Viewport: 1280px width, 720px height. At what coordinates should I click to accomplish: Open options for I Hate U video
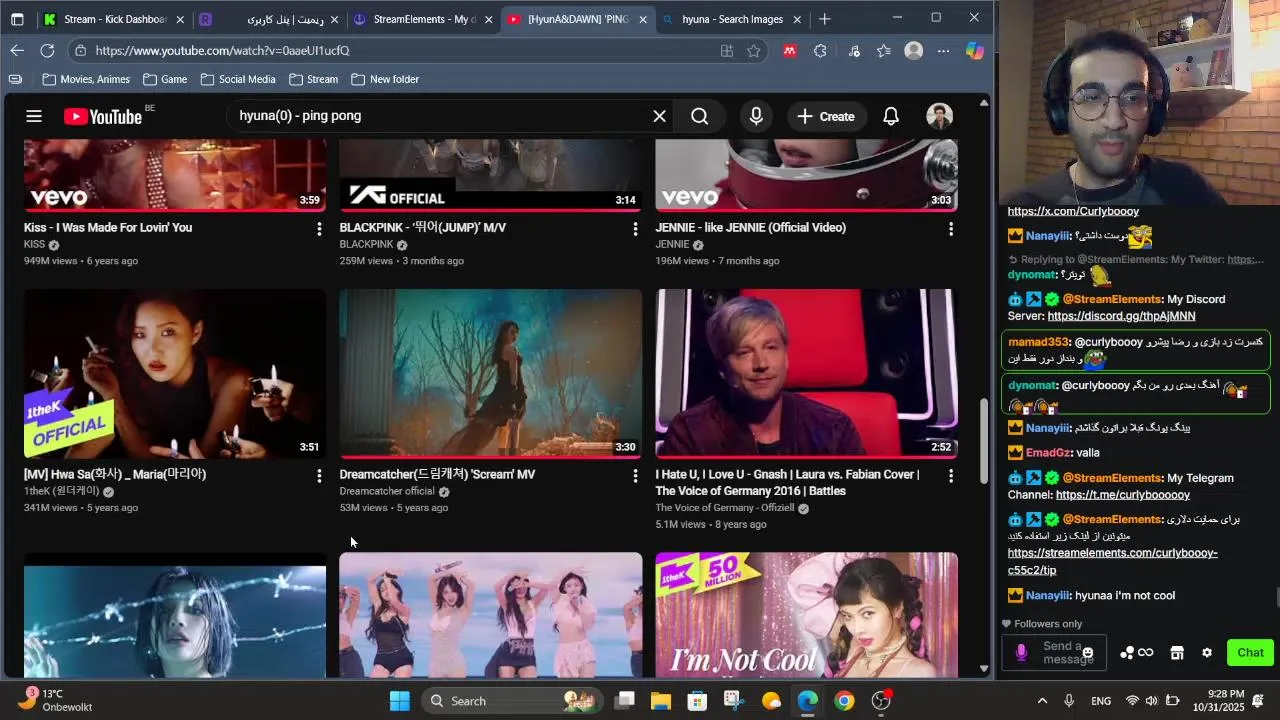[x=951, y=476]
